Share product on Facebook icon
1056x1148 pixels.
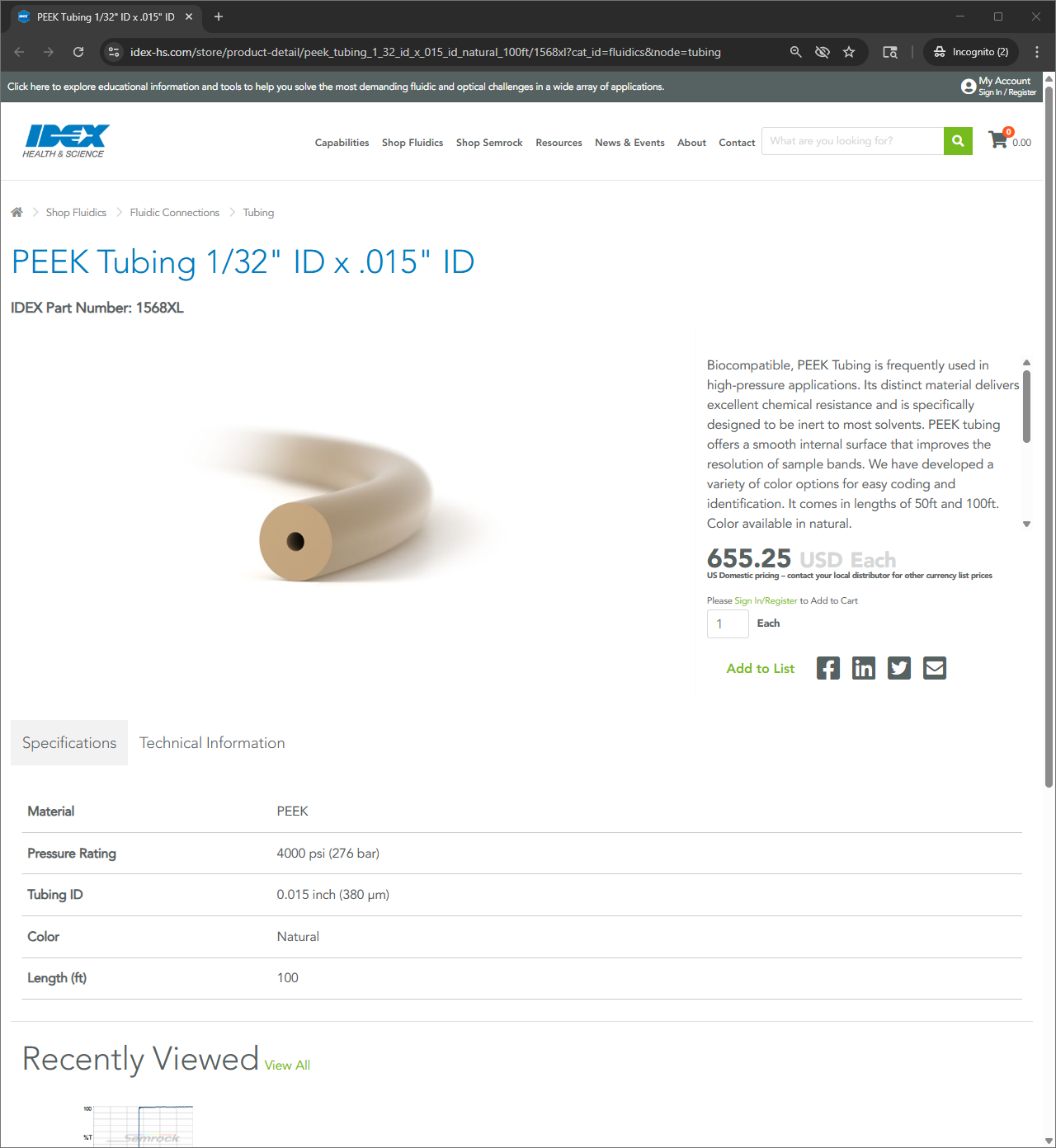[x=828, y=668]
